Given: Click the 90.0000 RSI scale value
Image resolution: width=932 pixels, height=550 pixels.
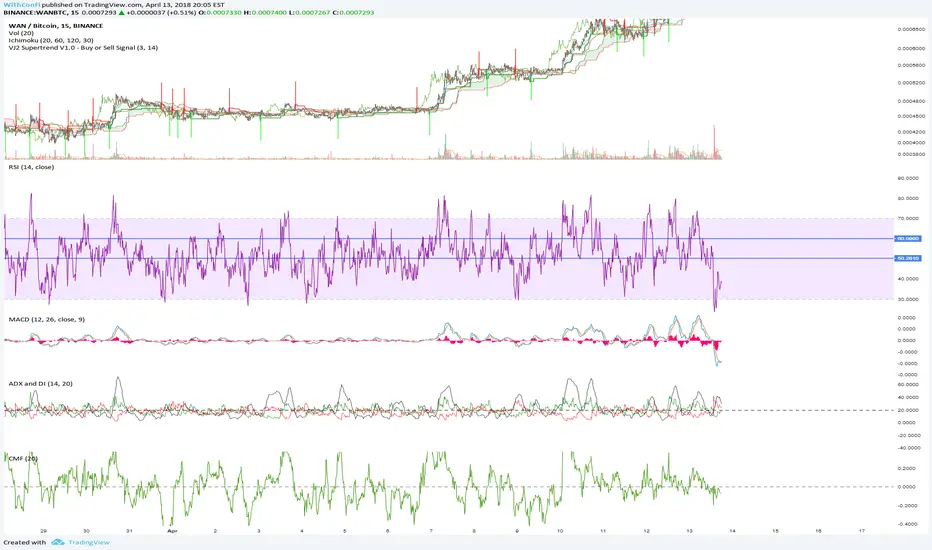Looking at the screenshot, I should (908, 178).
